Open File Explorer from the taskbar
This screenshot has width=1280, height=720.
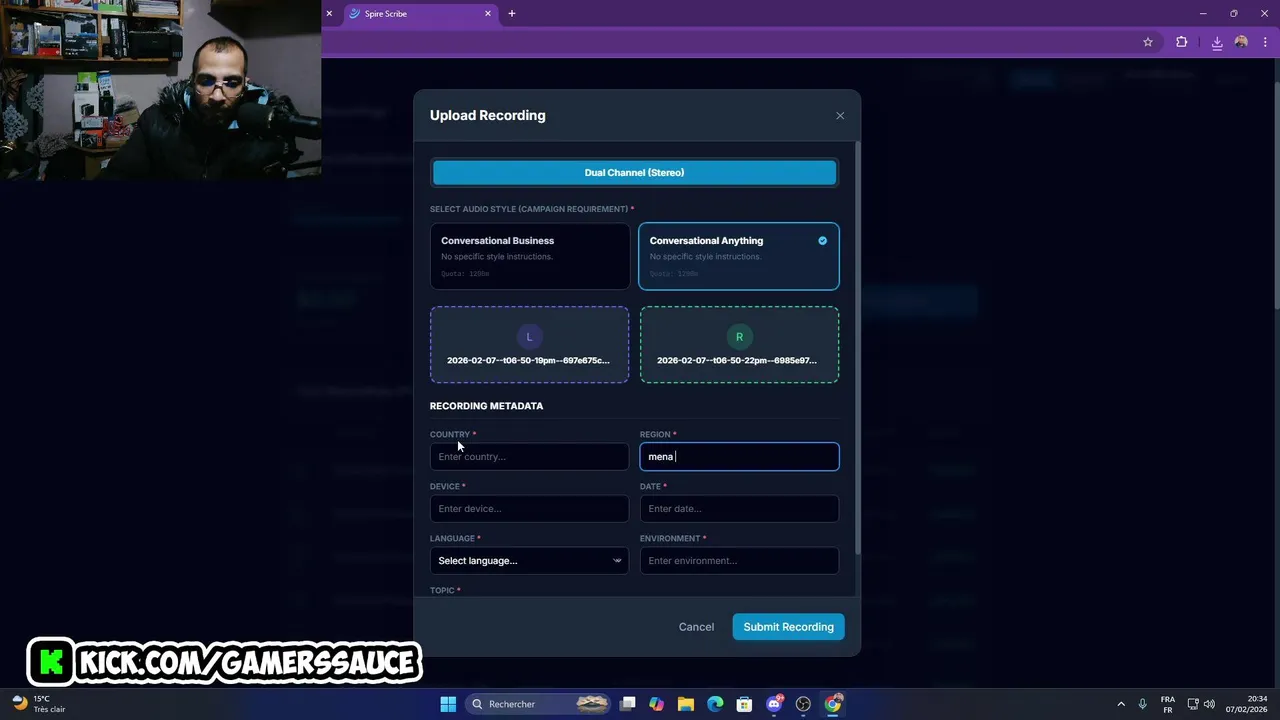tap(686, 704)
